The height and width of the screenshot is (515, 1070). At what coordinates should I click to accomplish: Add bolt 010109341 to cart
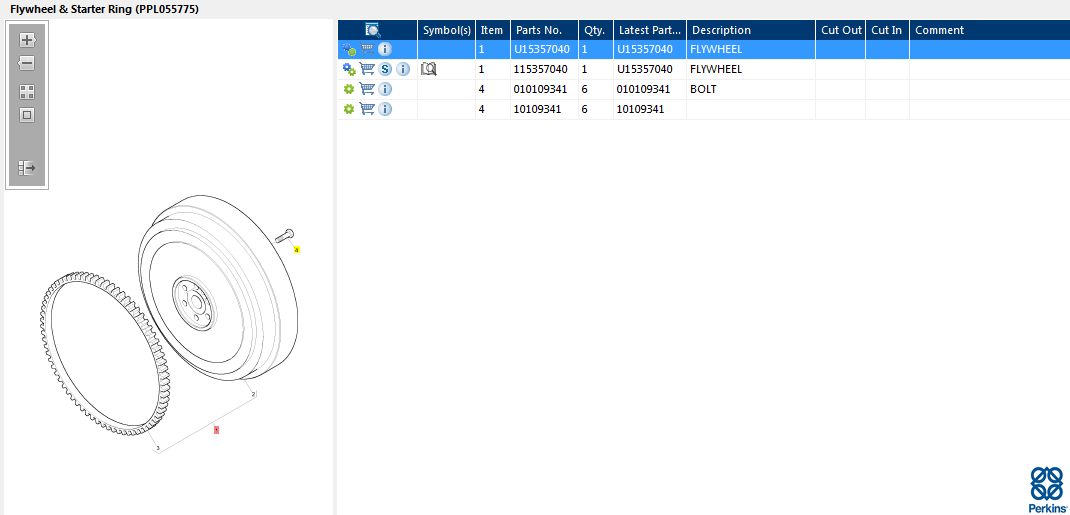point(367,89)
